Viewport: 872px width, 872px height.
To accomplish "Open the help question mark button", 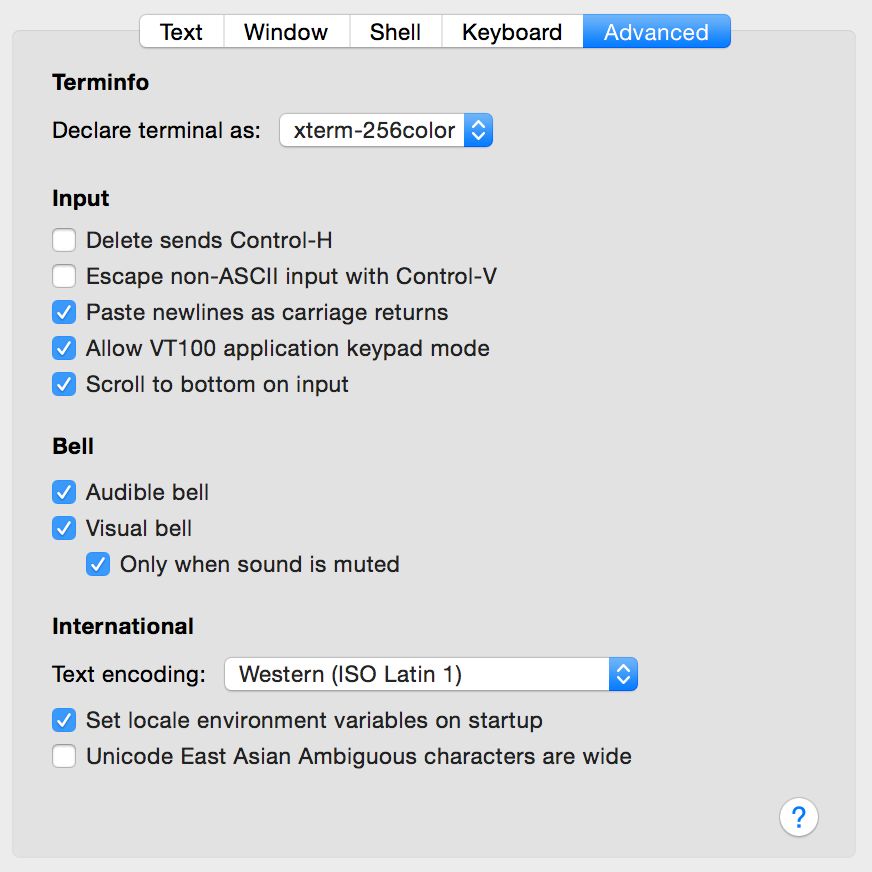I will click(x=798, y=817).
